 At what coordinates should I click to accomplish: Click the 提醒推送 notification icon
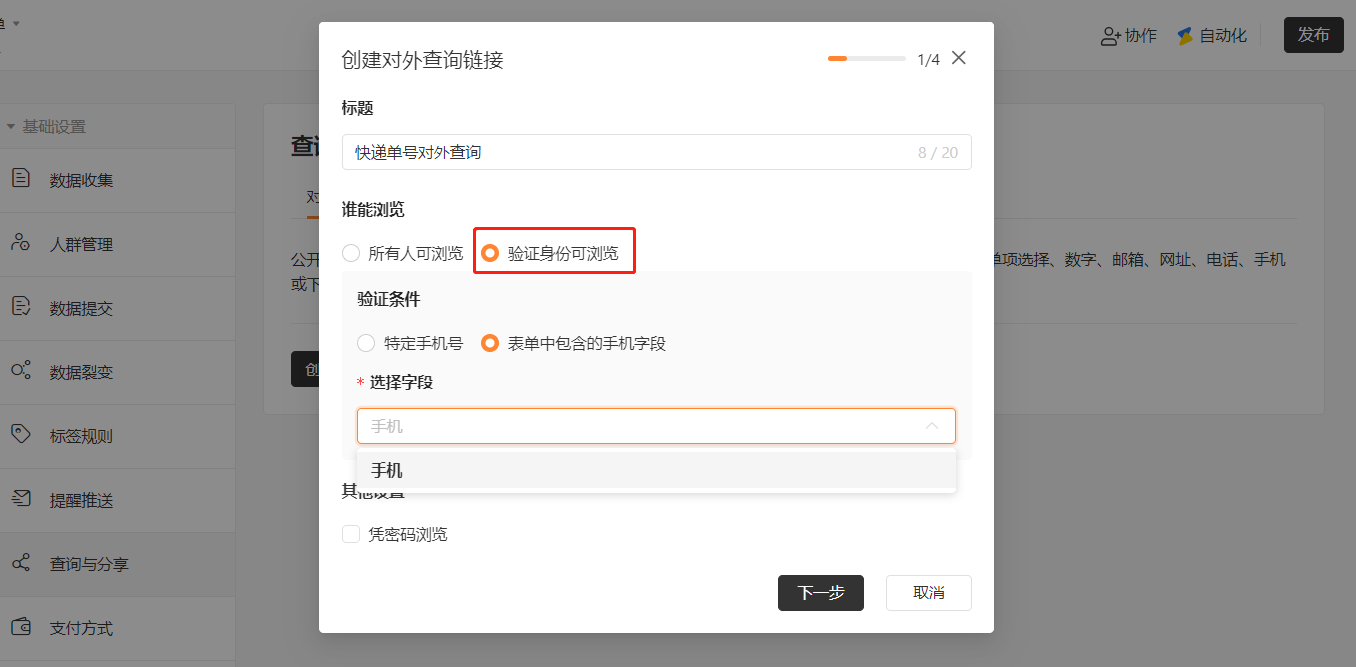pos(20,499)
